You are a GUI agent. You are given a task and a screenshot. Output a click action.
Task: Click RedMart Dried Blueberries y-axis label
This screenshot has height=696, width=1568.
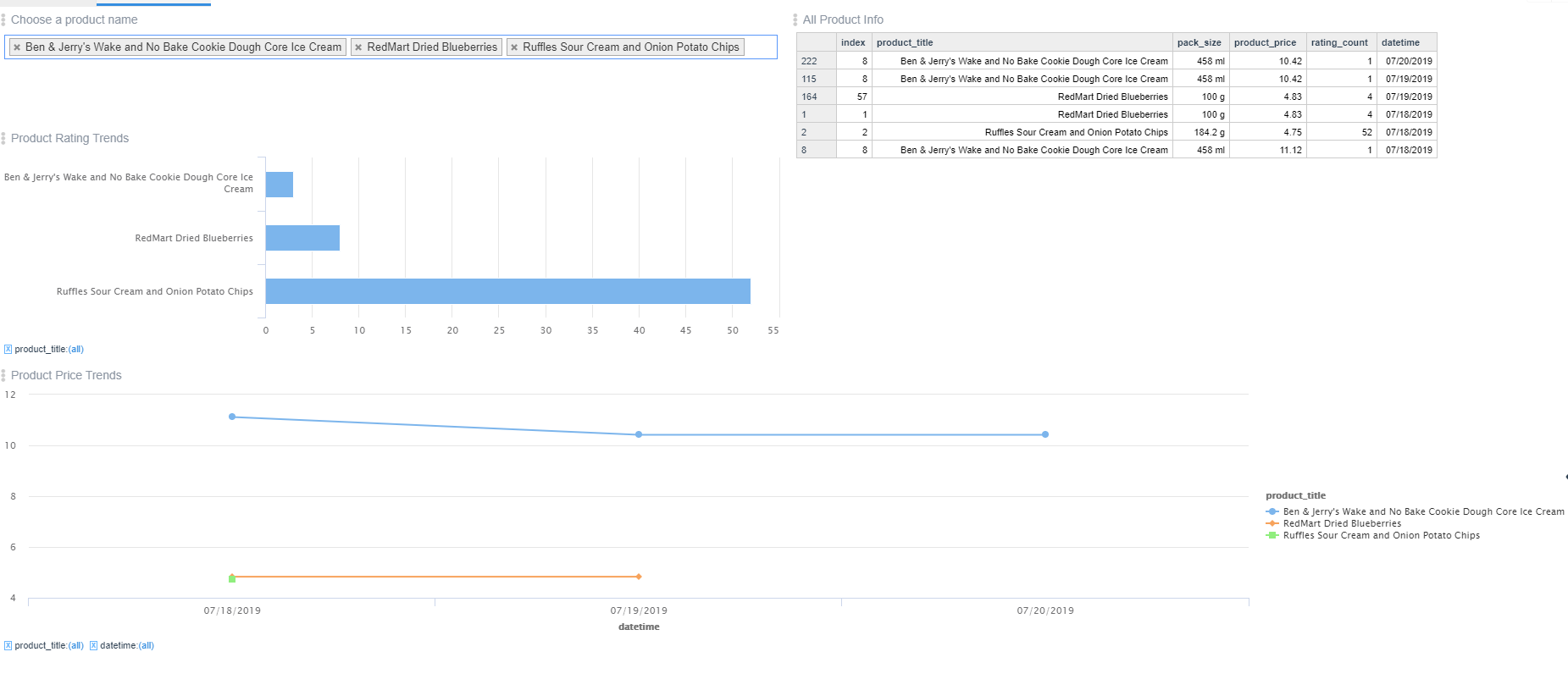(x=194, y=238)
